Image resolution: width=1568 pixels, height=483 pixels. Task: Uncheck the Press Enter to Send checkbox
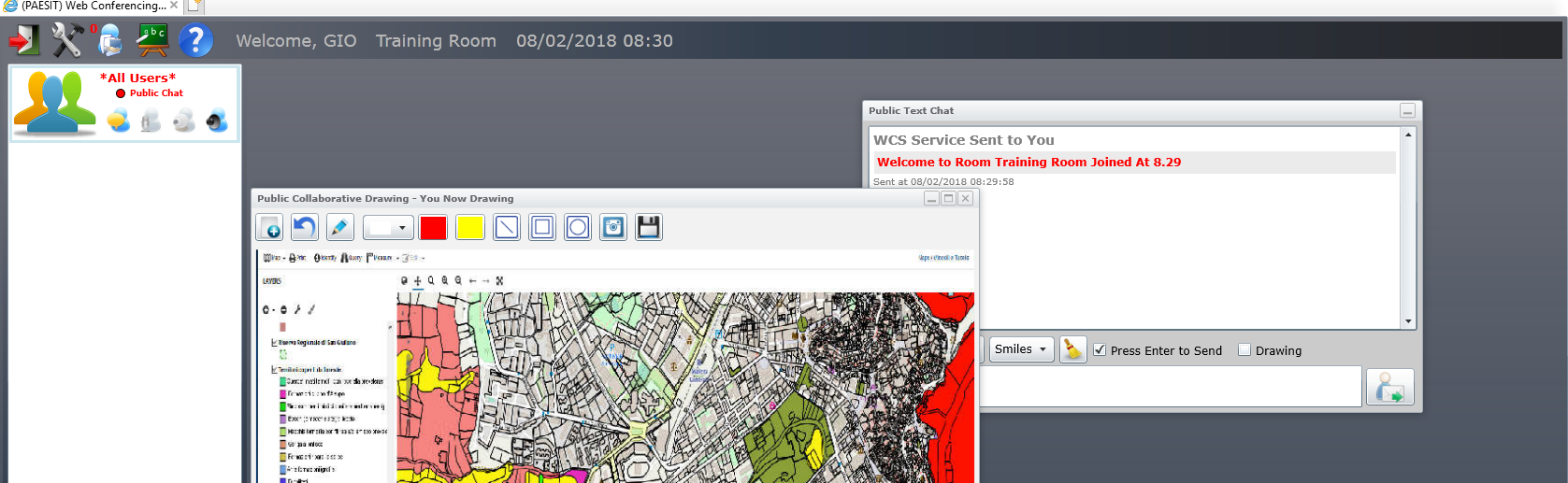point(1100,350)
